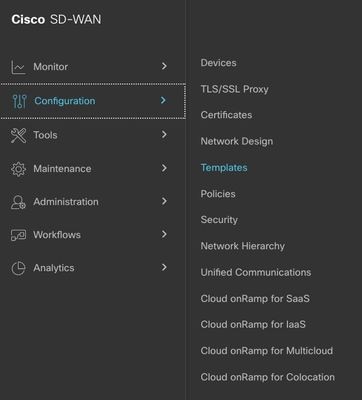Expand the Monitor submenu chevron
This screenshot has height=400, width=362.
(164, 66)
